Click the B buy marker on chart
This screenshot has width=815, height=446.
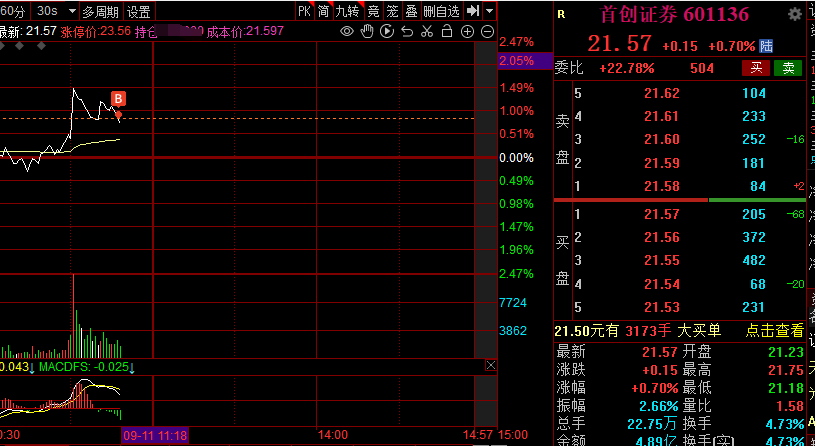coord(119,99)
